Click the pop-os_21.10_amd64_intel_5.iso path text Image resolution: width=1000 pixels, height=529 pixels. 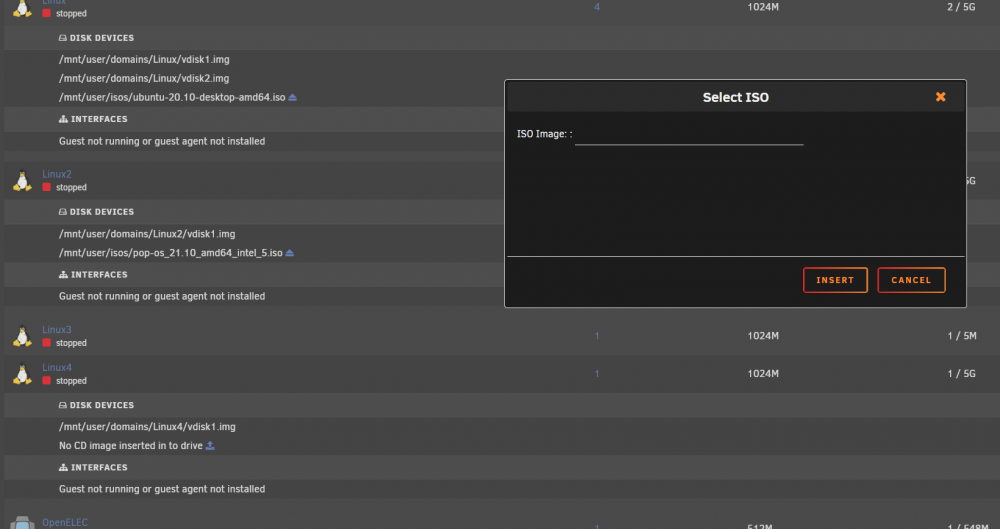click(x=171, y=253)
